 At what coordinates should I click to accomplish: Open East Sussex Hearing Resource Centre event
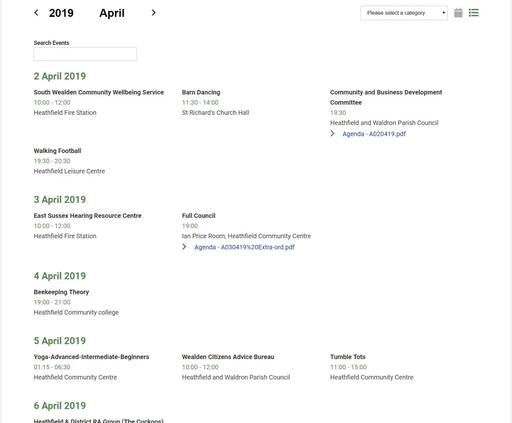[87, 216]
